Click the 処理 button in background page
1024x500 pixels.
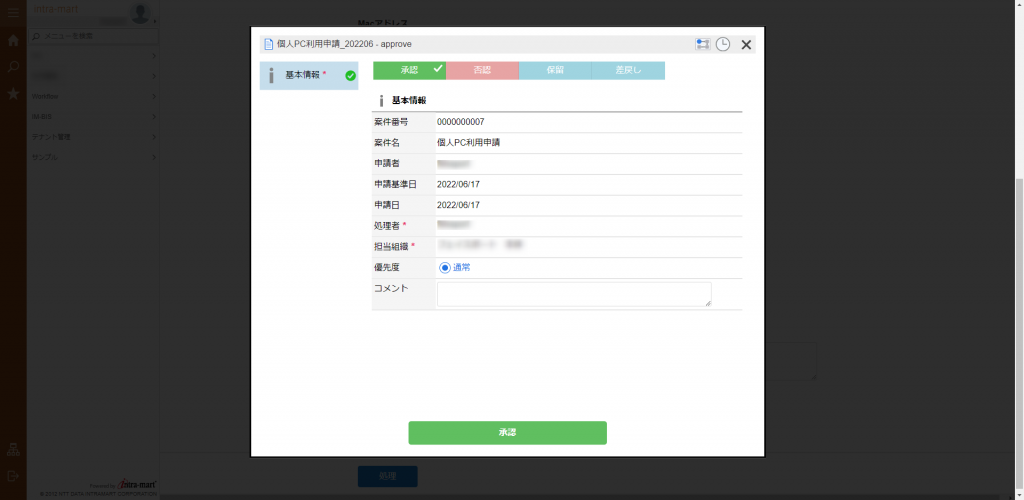[x=388, y=477]
